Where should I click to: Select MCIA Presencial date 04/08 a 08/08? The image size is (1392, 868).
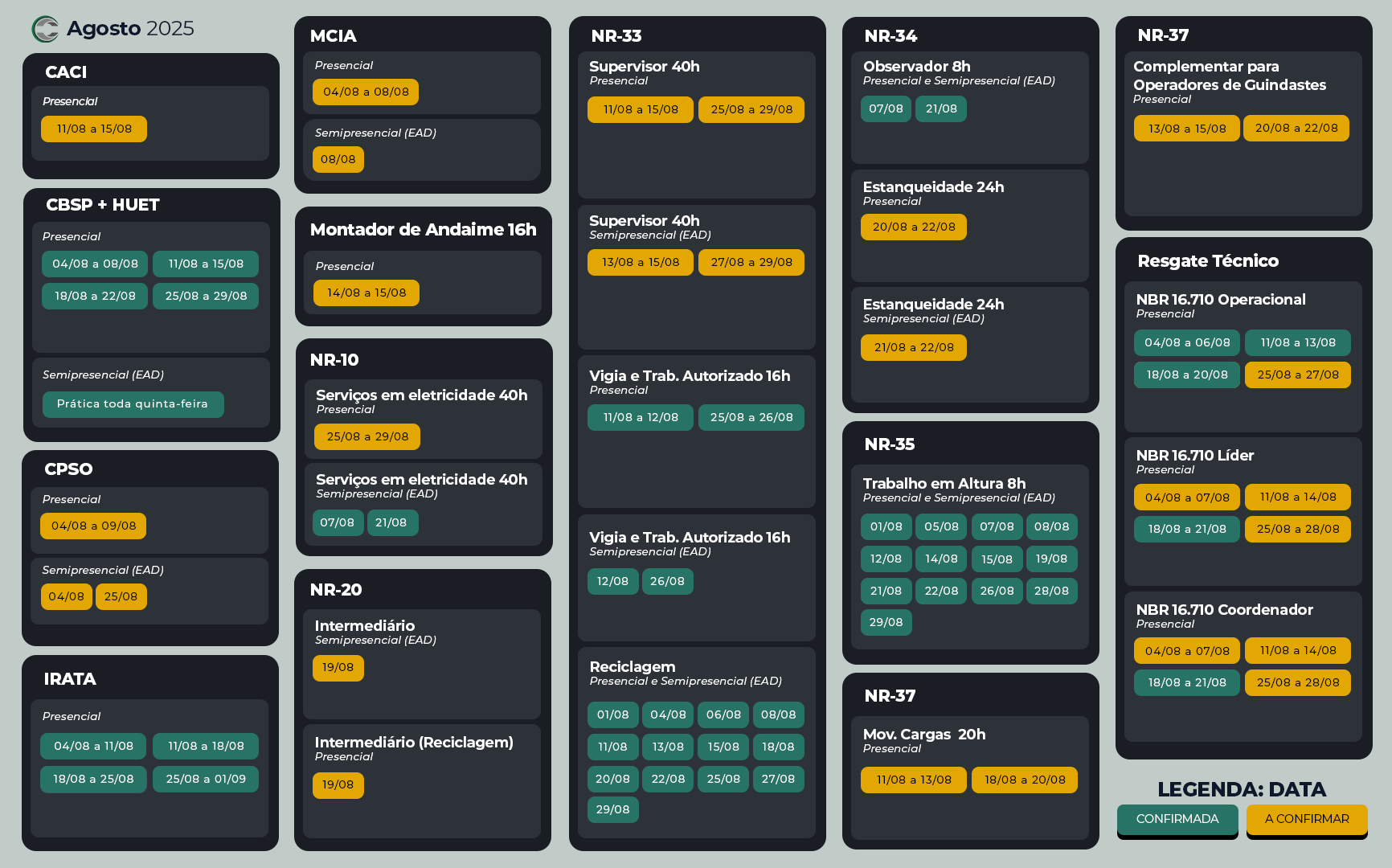[366, 92]
